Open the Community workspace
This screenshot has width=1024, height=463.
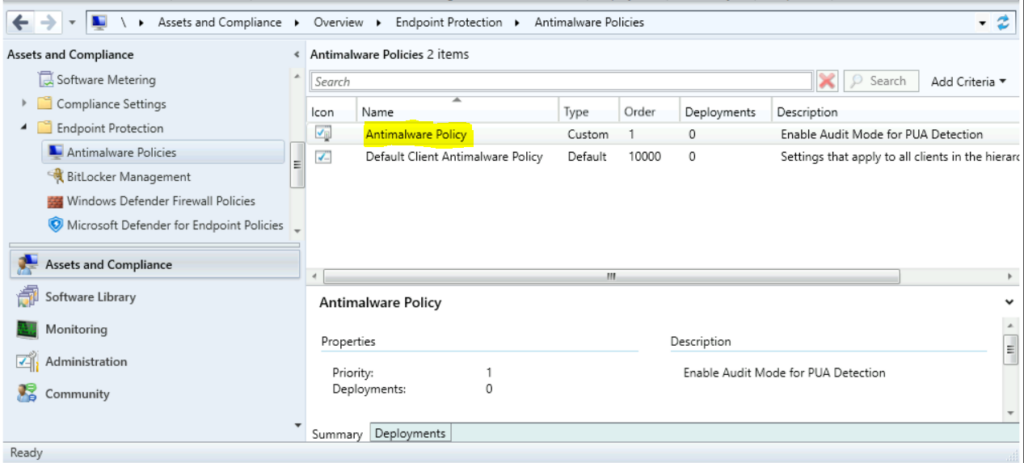tap(77, 394)
